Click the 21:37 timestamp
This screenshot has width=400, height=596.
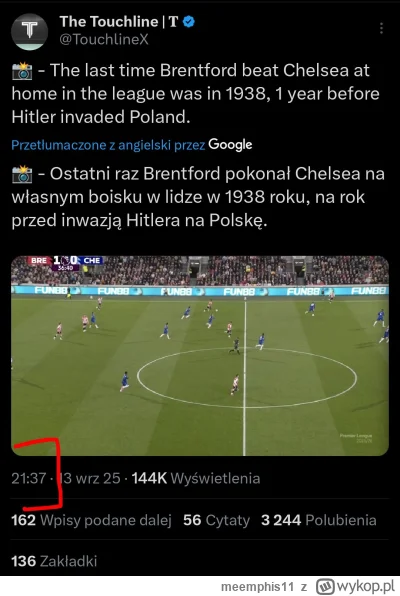tap(29, 478)
